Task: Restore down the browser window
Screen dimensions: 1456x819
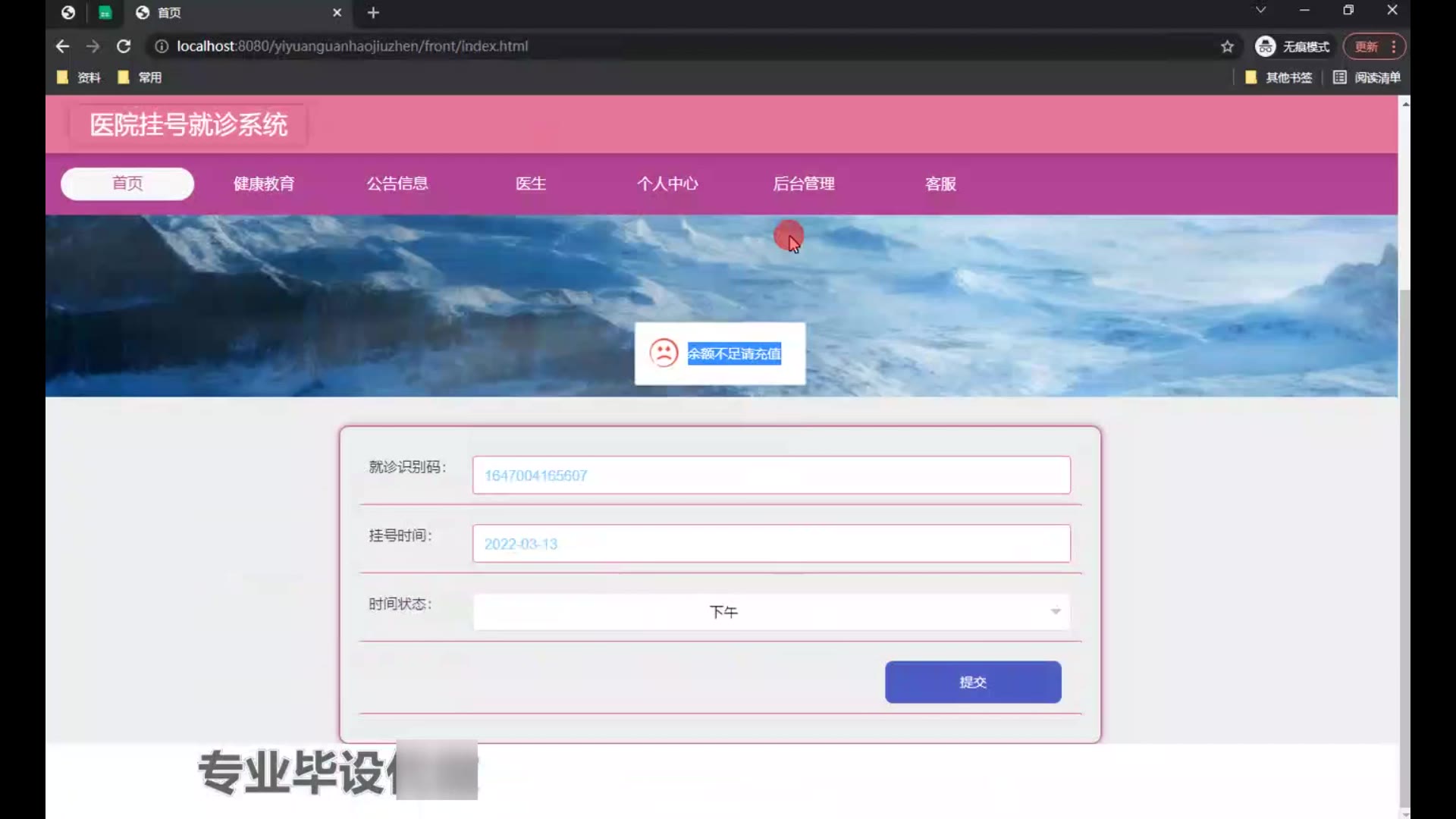Action: coord(1348,10)
